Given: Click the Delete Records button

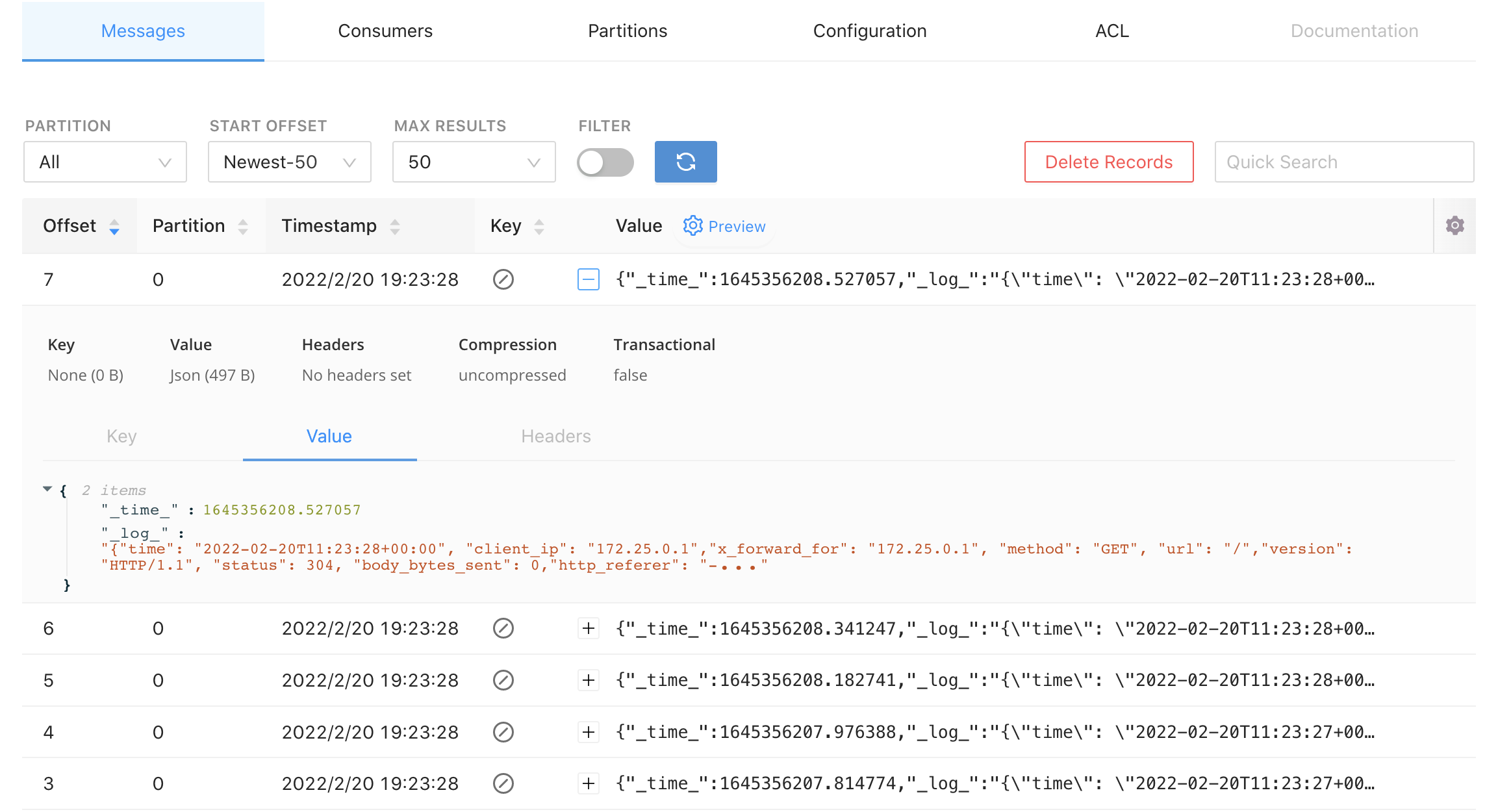Looking at the screenshot, I should point(1108,162).
